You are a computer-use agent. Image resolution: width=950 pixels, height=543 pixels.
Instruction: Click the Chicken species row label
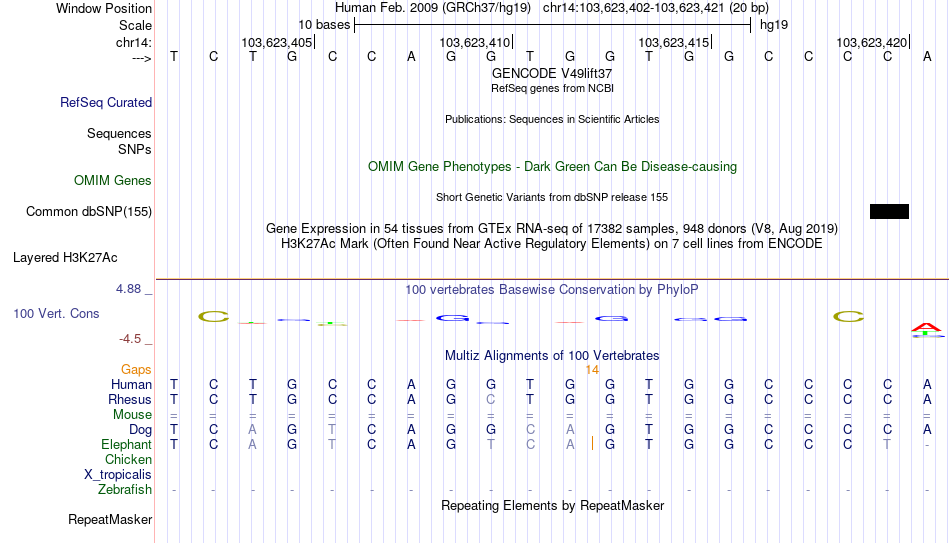[x=128, y=459]
